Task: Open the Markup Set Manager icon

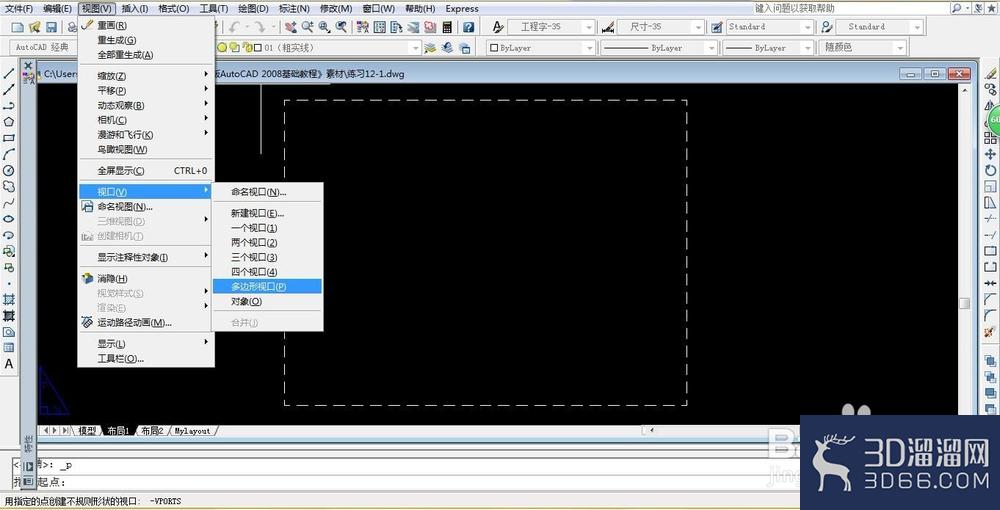Action: pos(430,27)
